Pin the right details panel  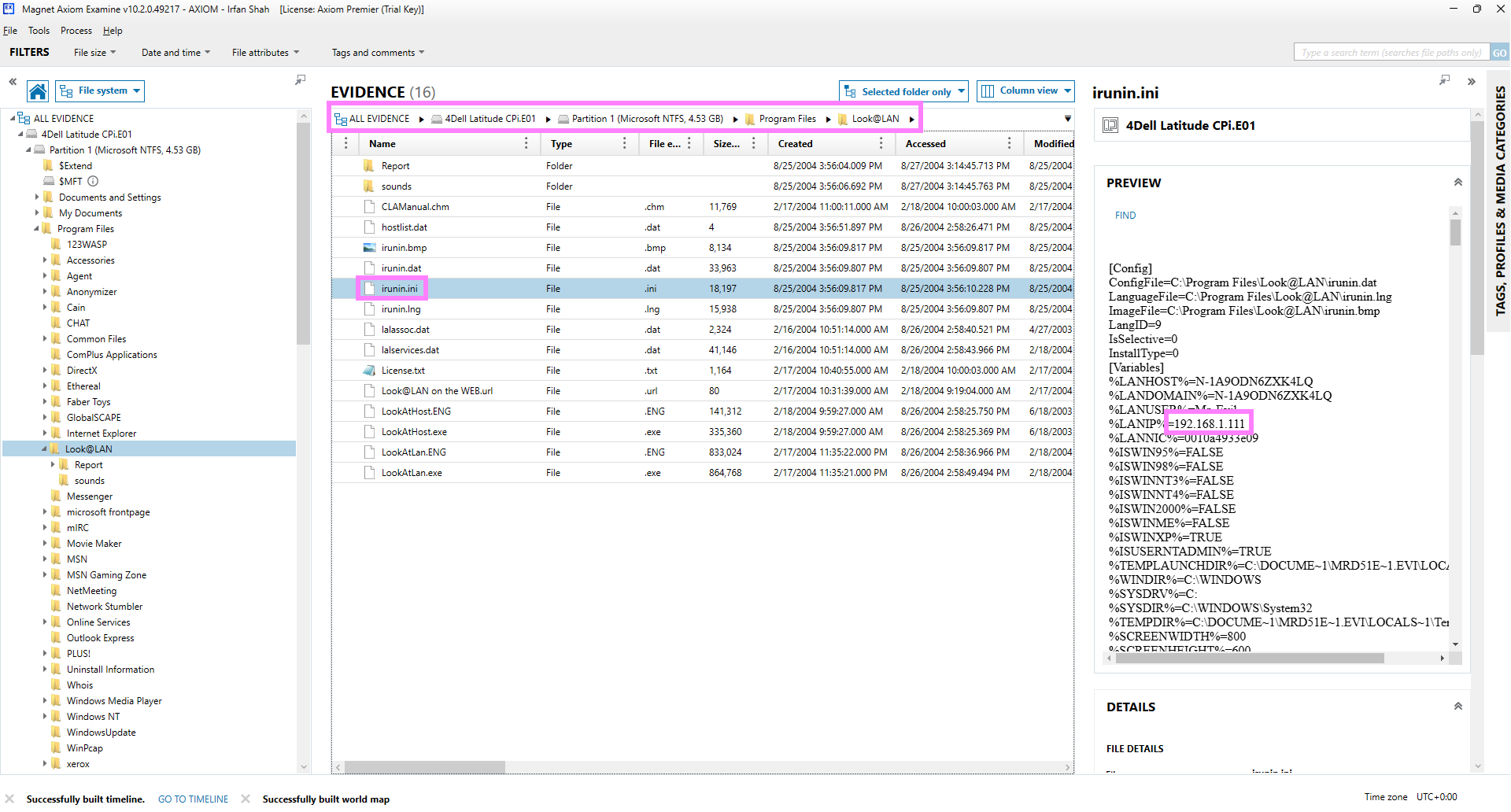[1444, 80]
